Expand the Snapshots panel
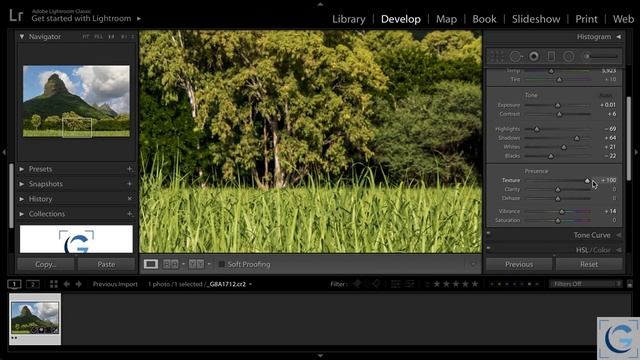The height and width of the screenshot is (360, 640). click(x=22, y=184)
